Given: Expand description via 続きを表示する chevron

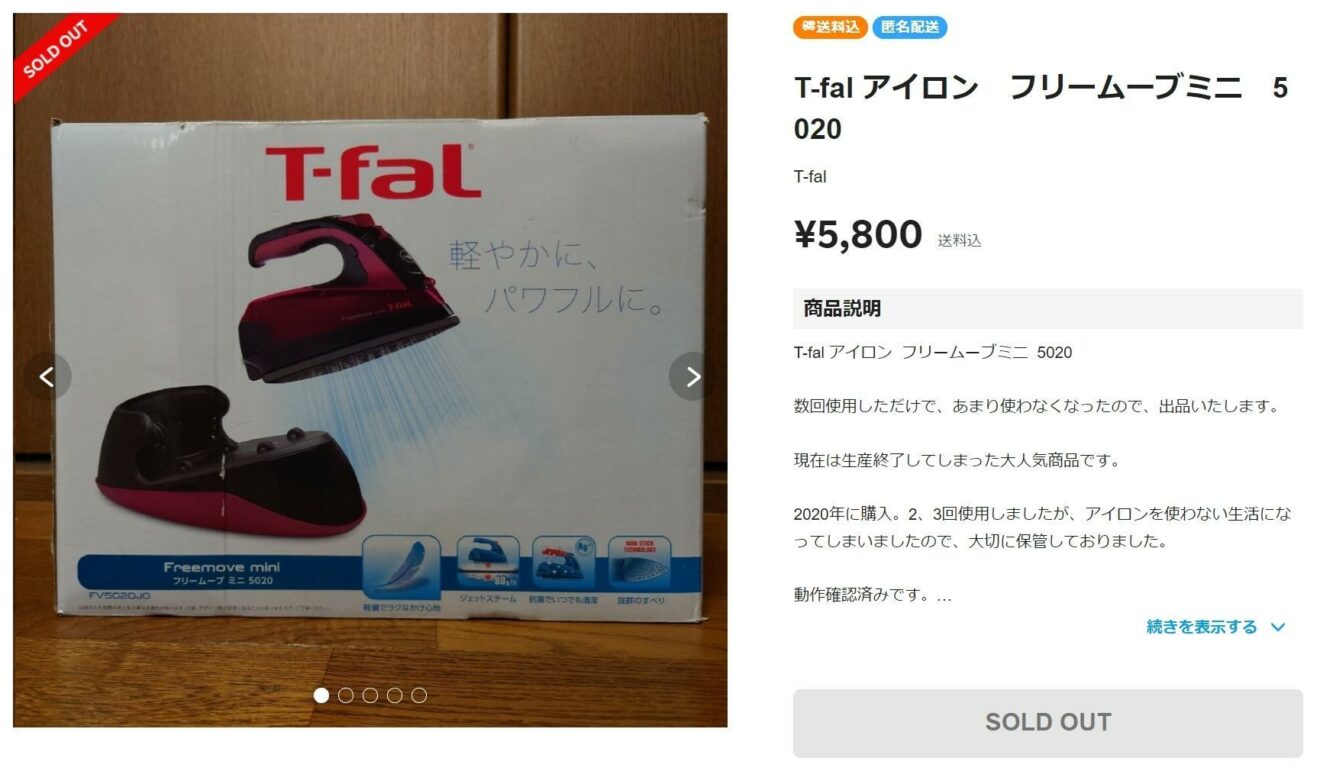Looking at the screenshot, I should coord(1277,627).
